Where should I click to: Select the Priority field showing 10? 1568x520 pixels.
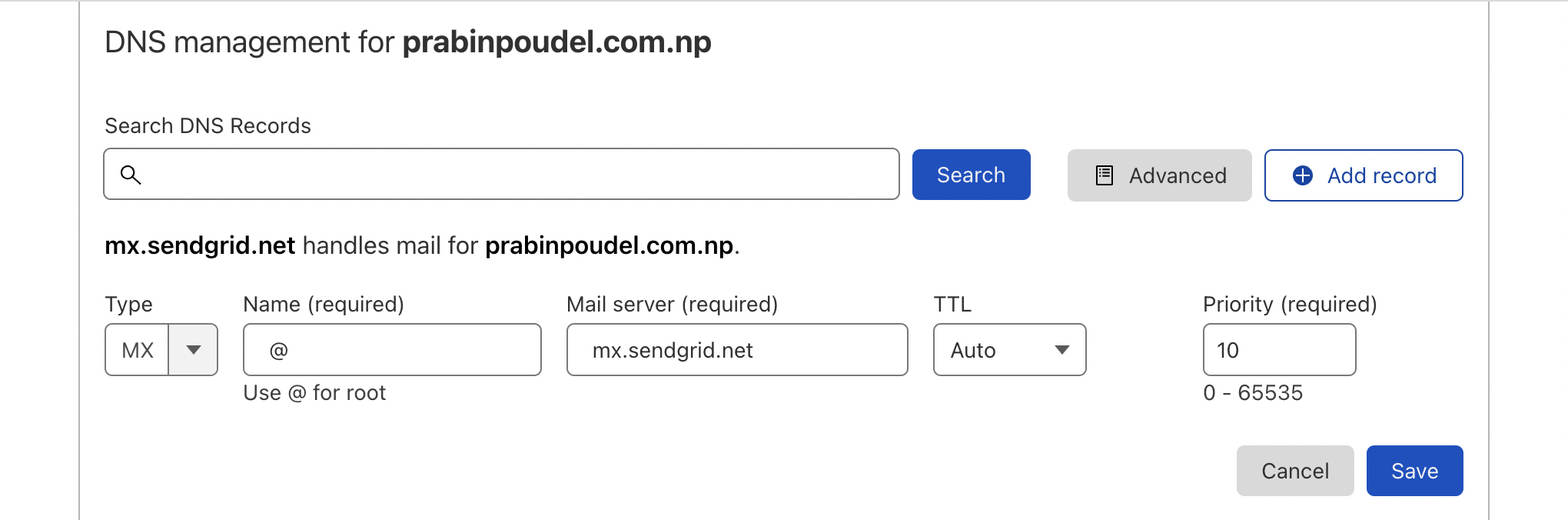[x=1278, y=350]
